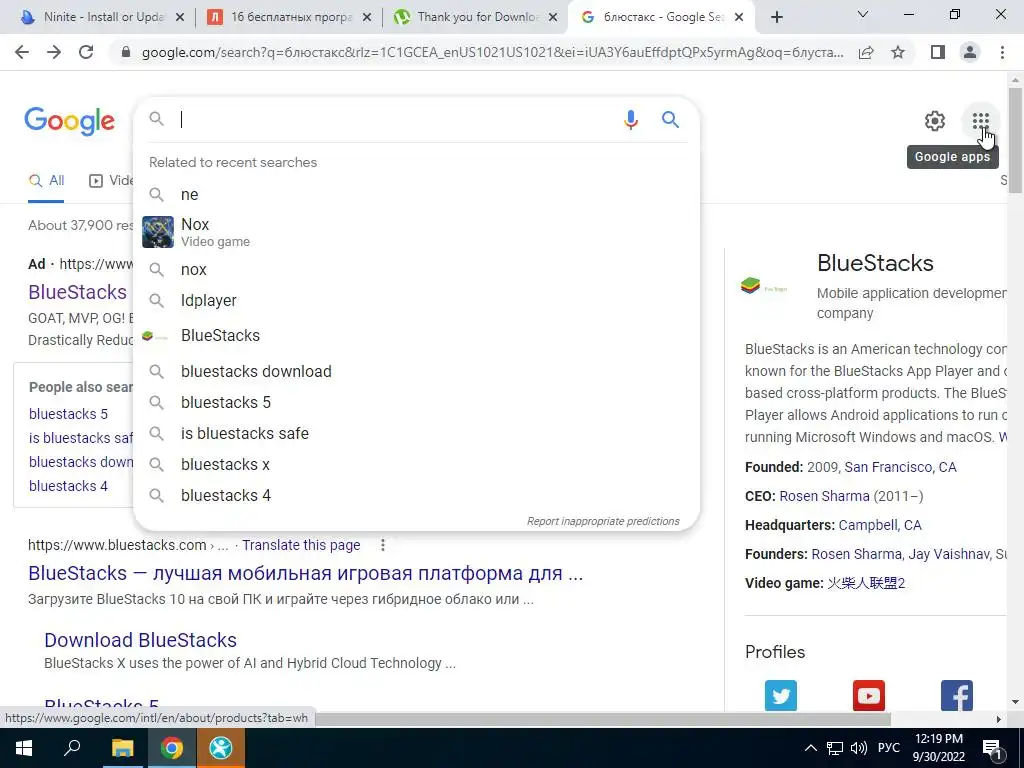1024x768 pixels.
Task: Open the network icon in the system tray
Action: pos(835,748)
